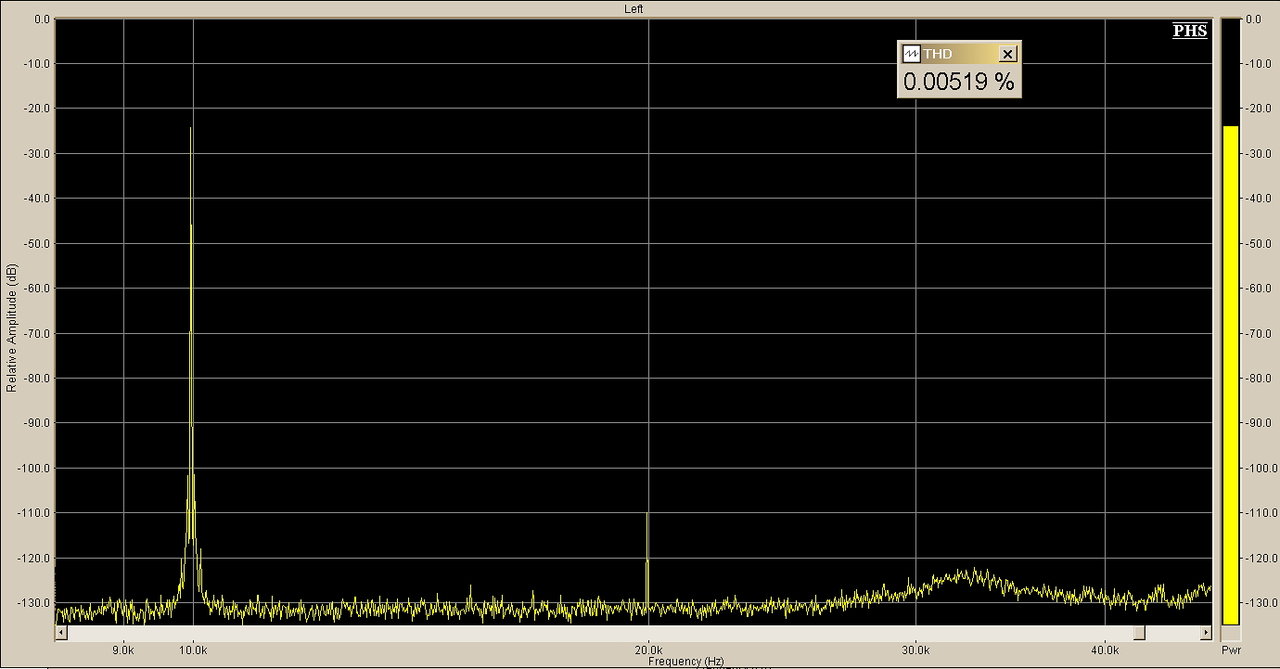Click -100.0 on the Relative Amplitude axis
Viewport: 1280px width, 669px height.
click(x=32, y=468)
